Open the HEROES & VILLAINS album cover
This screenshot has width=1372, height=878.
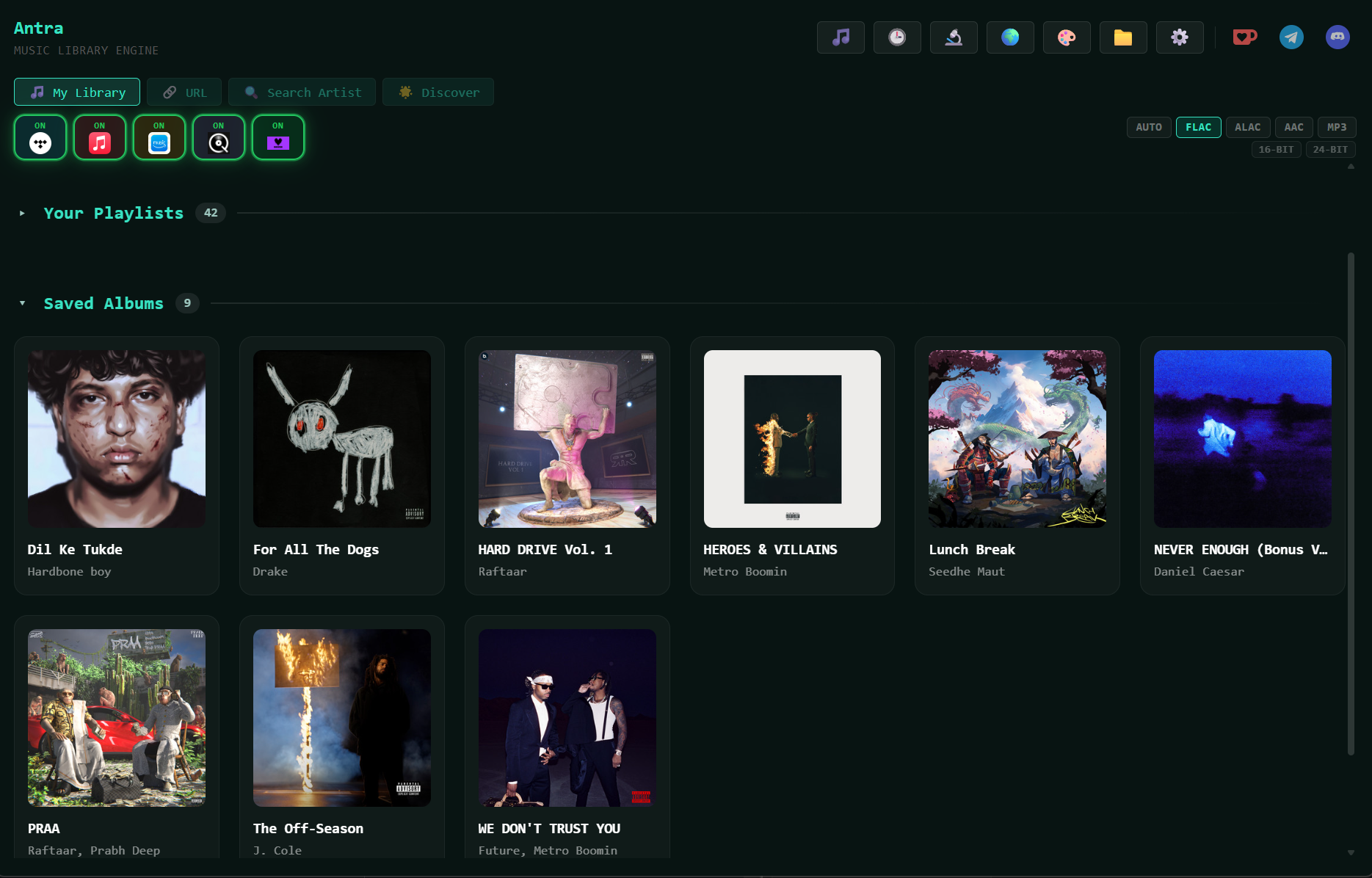click(792, 439)
